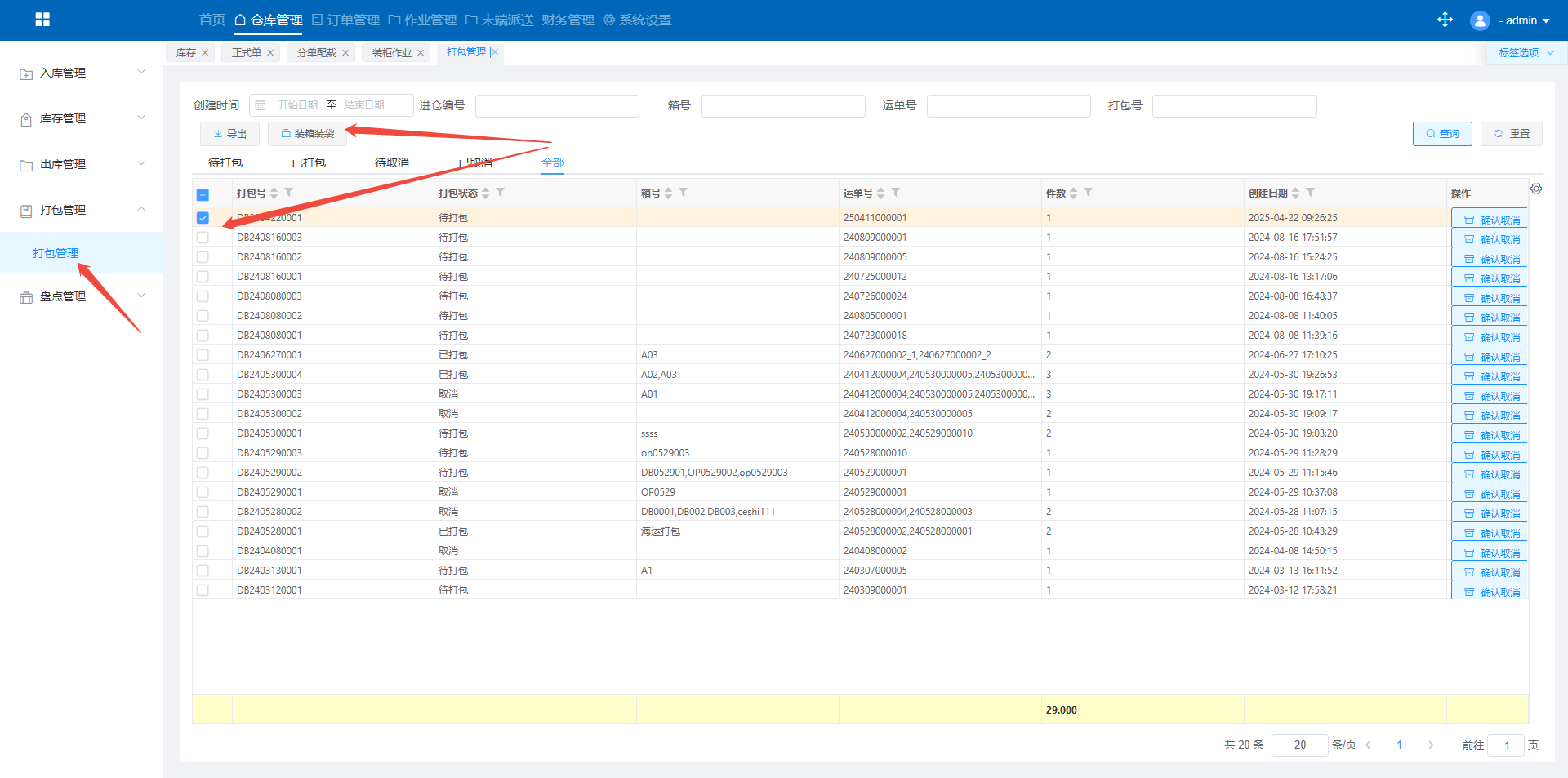The width and height of the screenshot is (1568, 778).
Task: Sort by 创建日期 column sort arrows
Action: tap(1296, 193)
